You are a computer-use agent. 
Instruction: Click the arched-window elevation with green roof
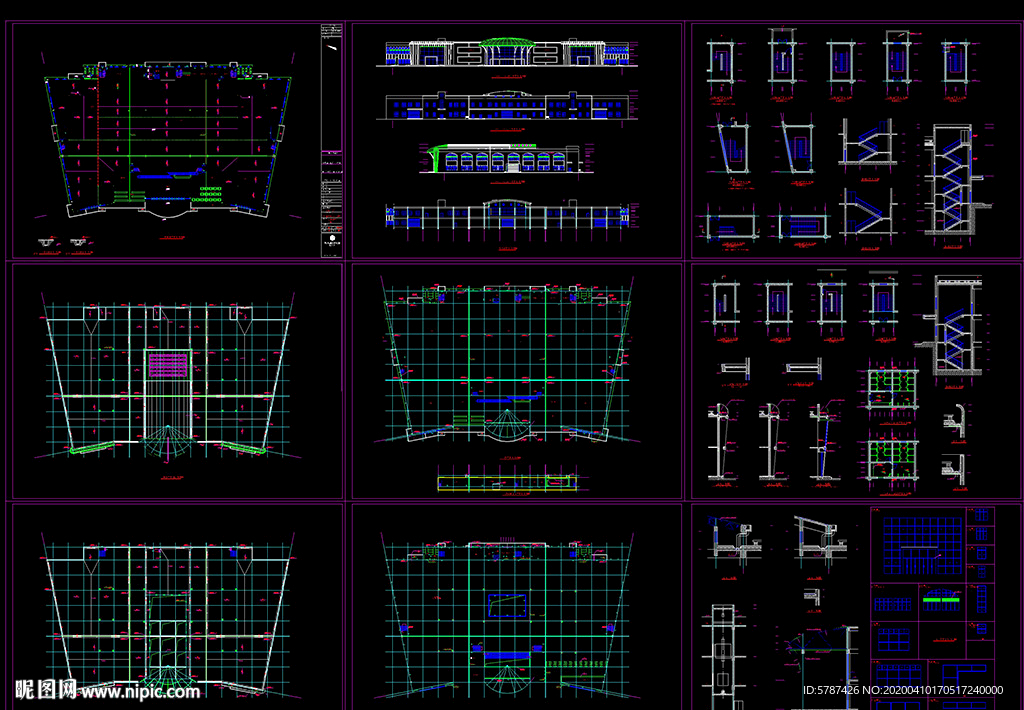coord(500,158)
